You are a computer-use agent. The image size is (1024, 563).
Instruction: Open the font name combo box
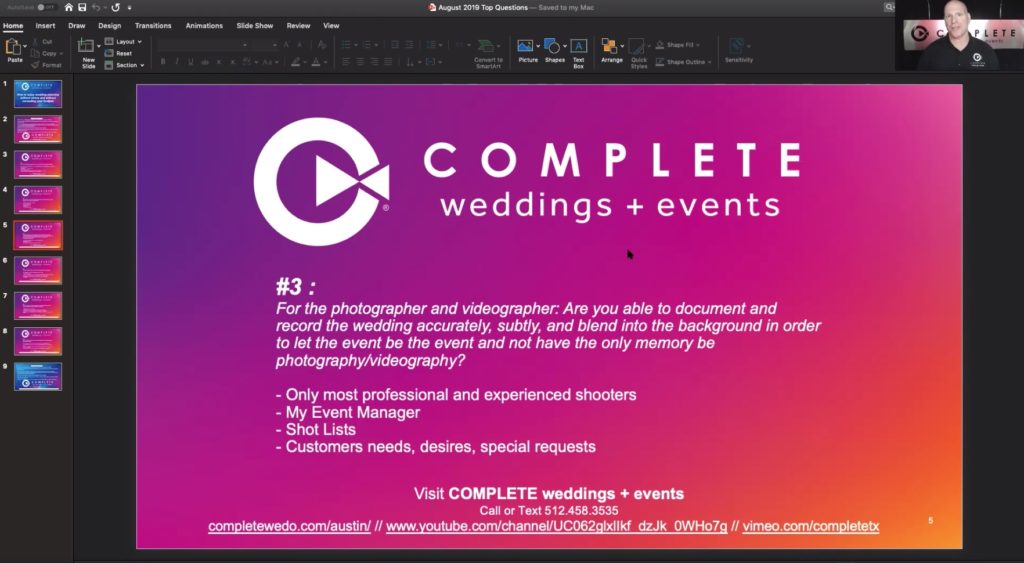coord(204,44)
